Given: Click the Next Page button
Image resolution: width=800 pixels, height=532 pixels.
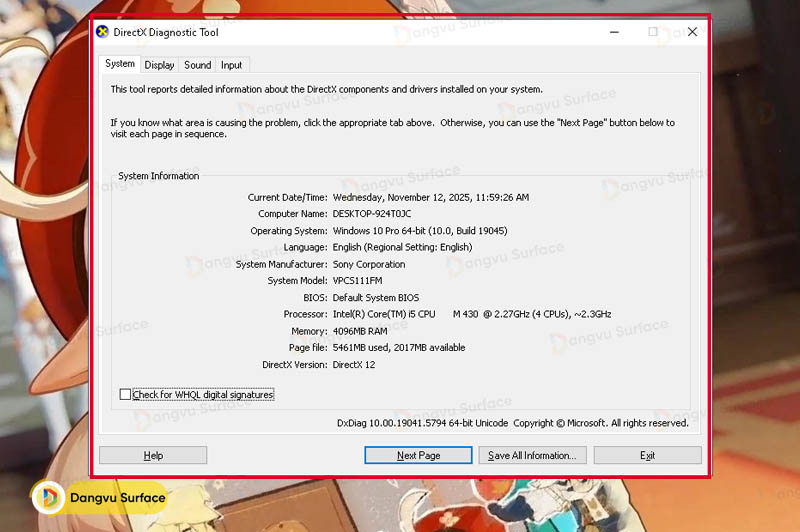Looking at the screenshot, I should pyautogui.click(x=418, y=455).
